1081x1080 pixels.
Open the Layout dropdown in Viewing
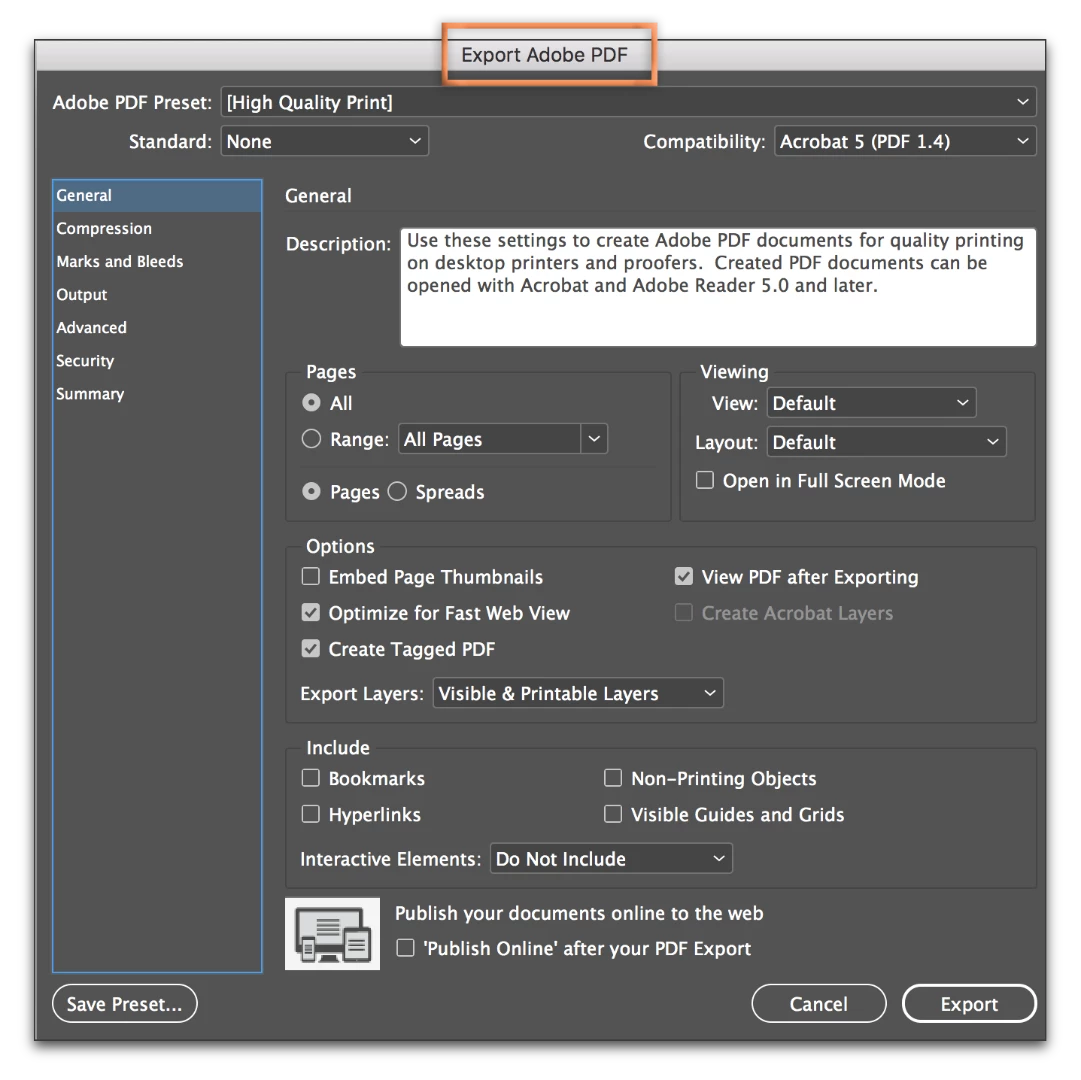coord(887,442)
